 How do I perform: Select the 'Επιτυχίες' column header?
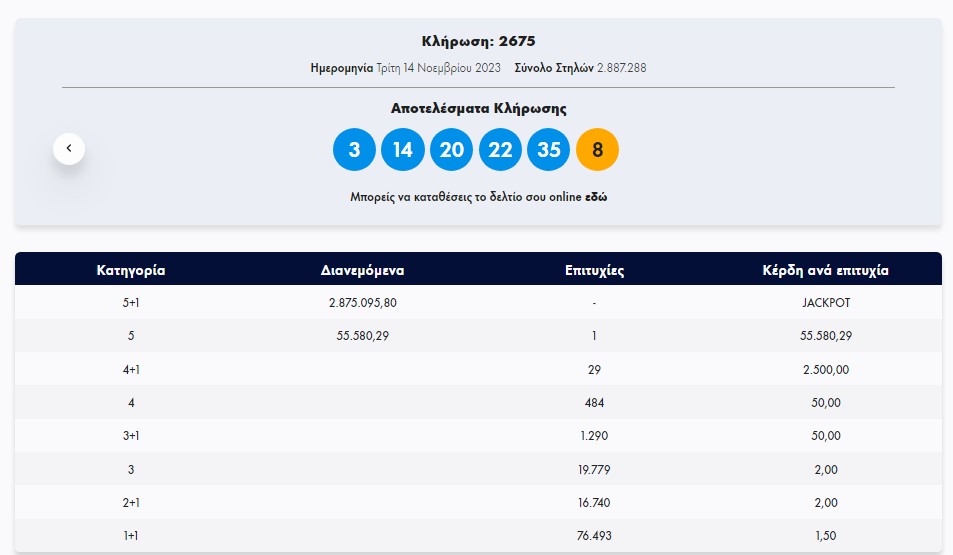[594, 270]
